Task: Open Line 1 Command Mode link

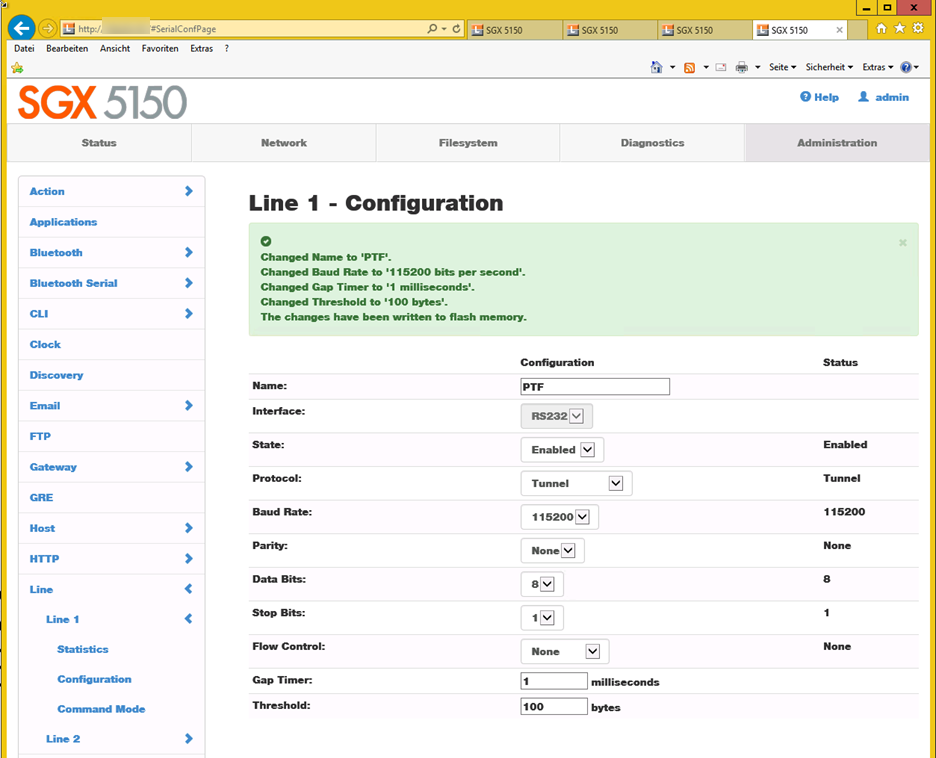Action: 101,708
